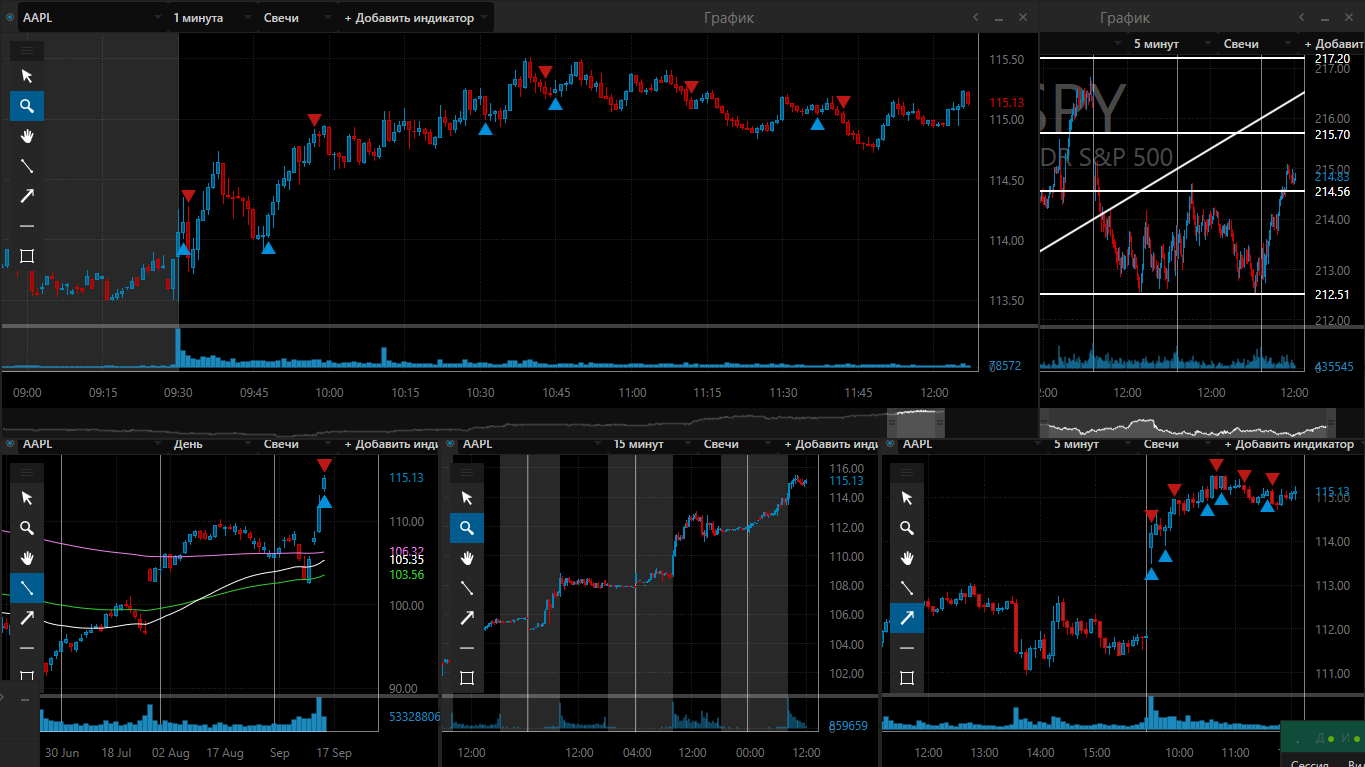Click the AAPL symbol field in the День chart

(91, 444)
